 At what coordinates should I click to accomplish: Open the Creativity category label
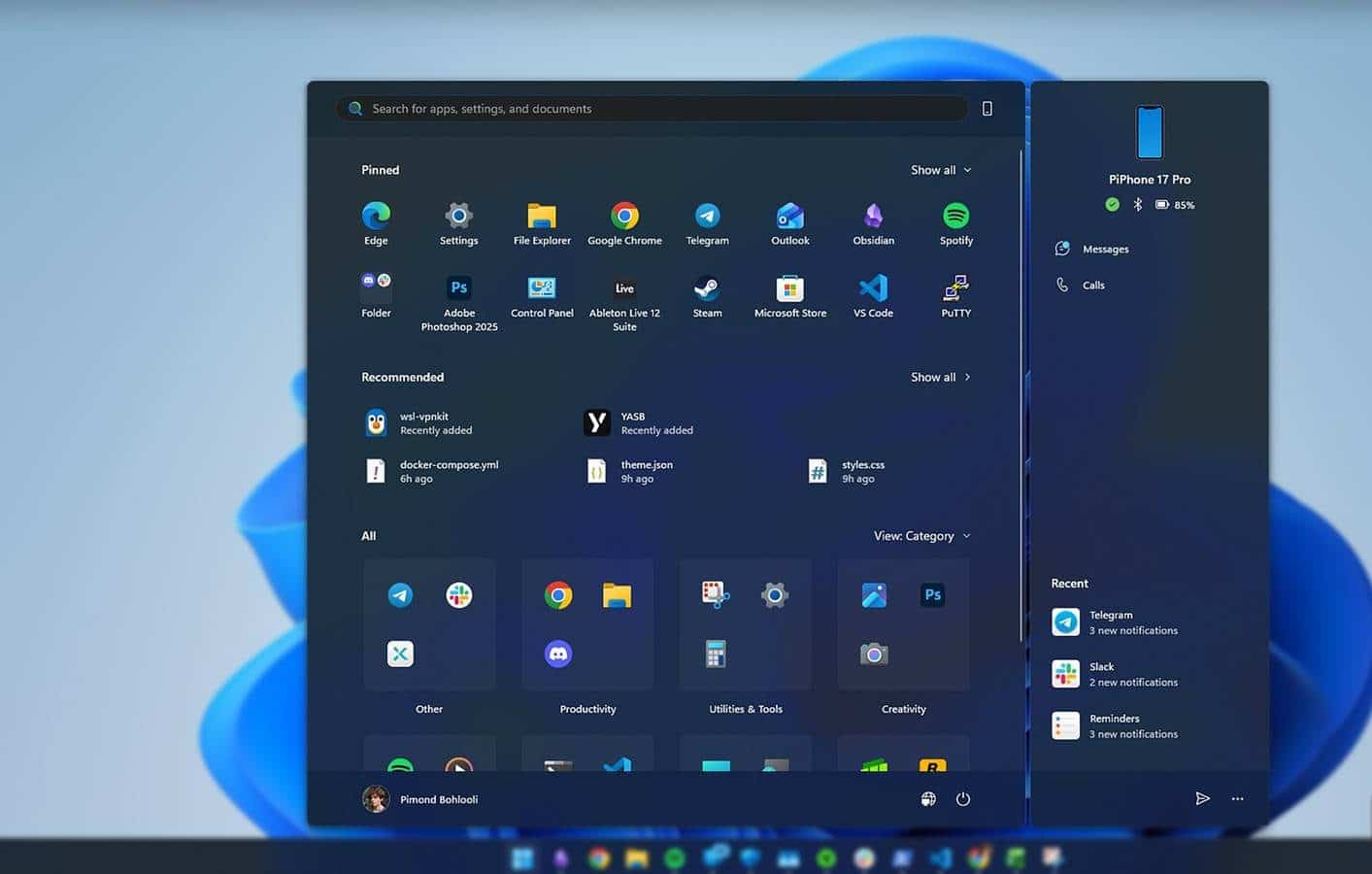pos(904,709)
